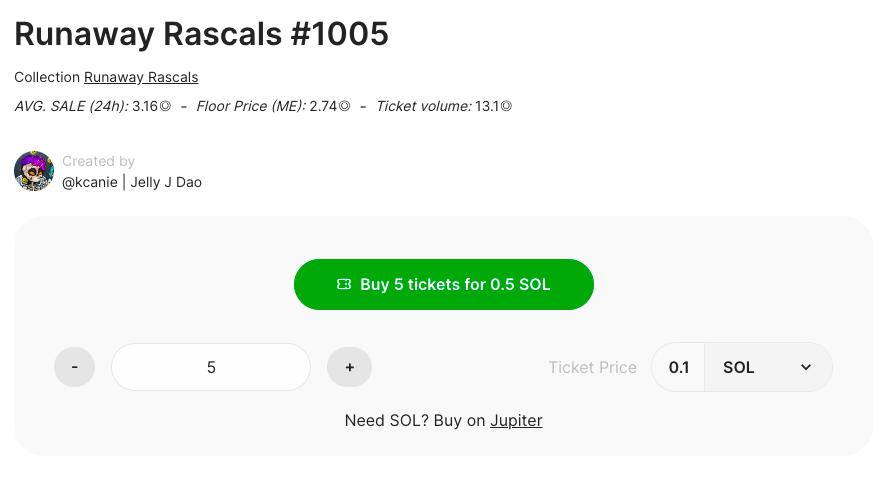Increase ticket count with the plus button
Image resolution: width=885 pixels, height=481 pixels.
(349, 367)
